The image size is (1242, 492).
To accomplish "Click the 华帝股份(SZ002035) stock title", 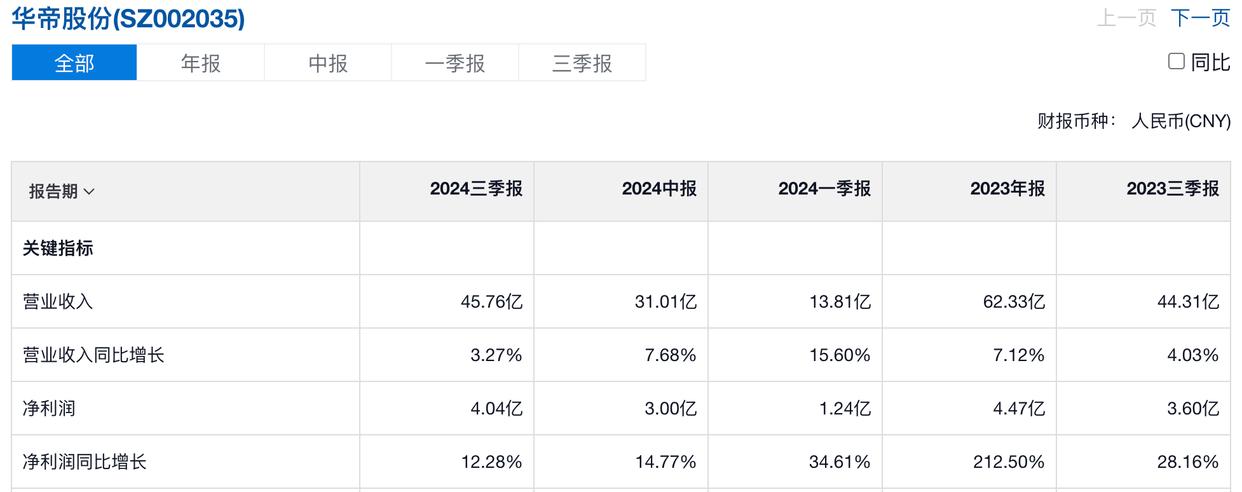I will pyautogui.click(x=128, y=18).
